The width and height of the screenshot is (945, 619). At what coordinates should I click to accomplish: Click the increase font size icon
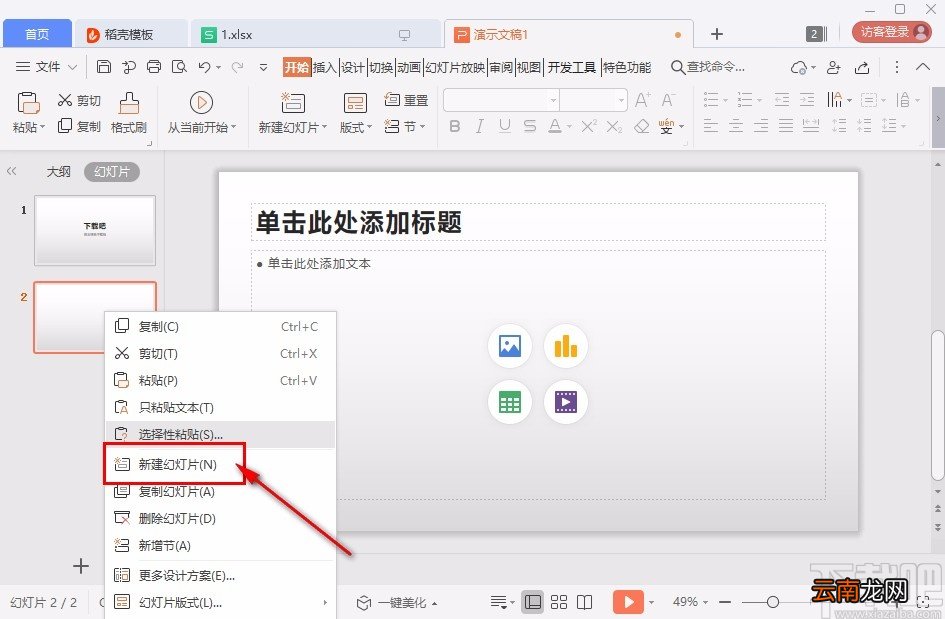[x=642, y=99]
